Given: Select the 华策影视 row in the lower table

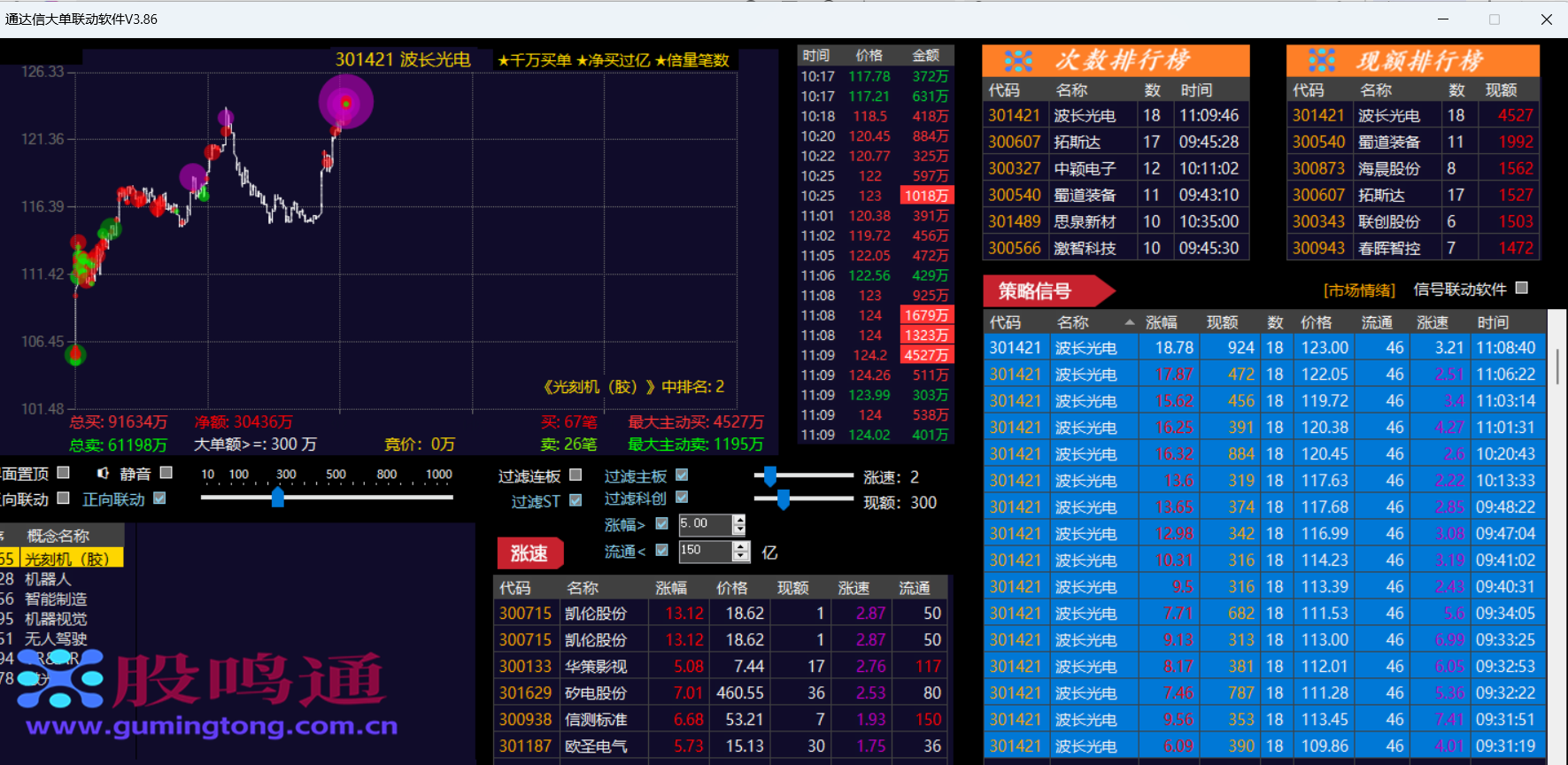Looking at the screenshot, I should click(x=721, y=666).
